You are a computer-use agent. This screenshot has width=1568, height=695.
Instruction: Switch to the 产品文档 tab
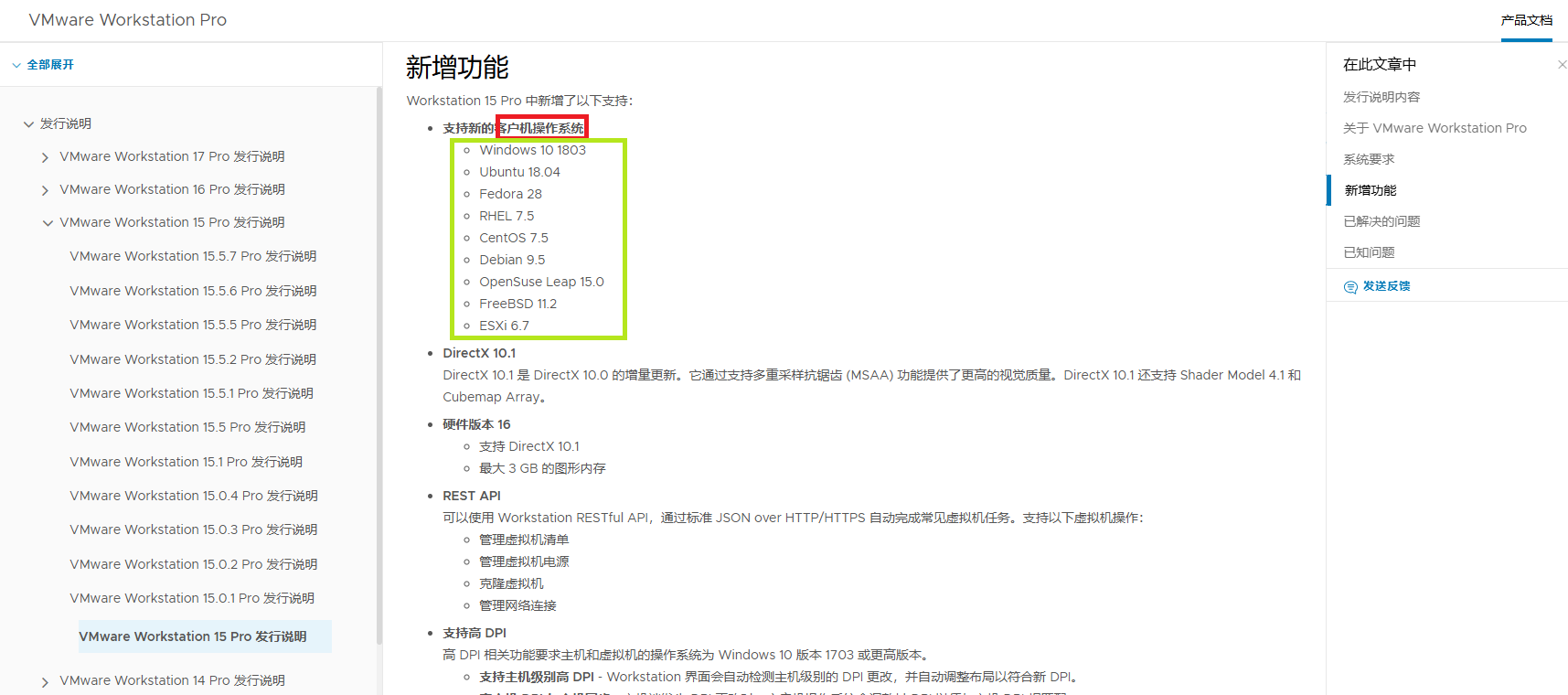(x=1526, y=20)
